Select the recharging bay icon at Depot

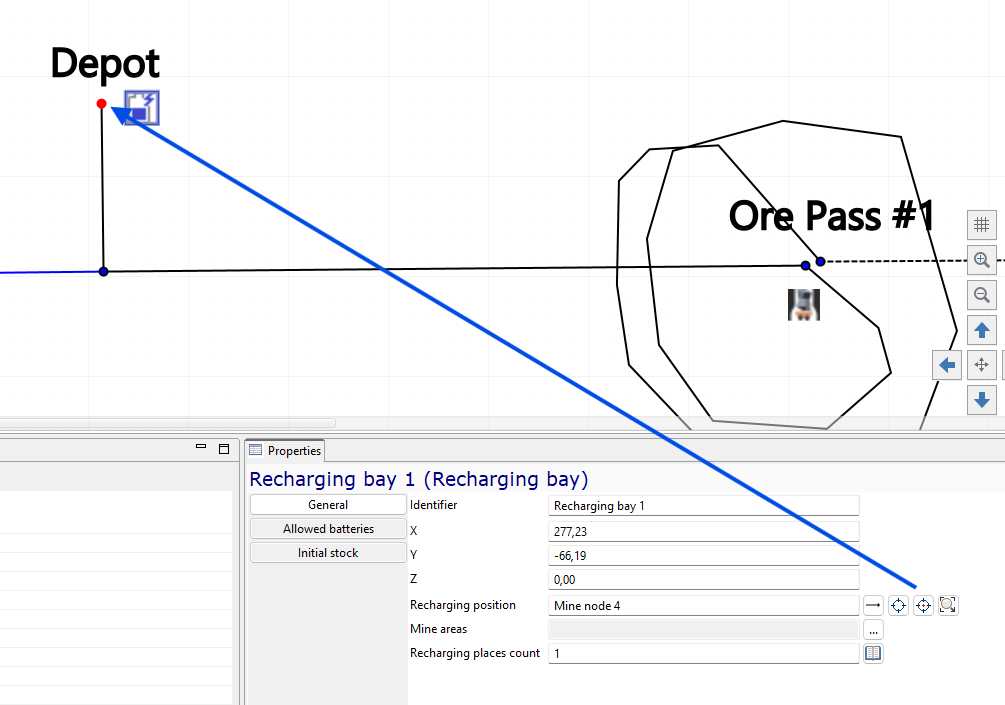(142, 108)
